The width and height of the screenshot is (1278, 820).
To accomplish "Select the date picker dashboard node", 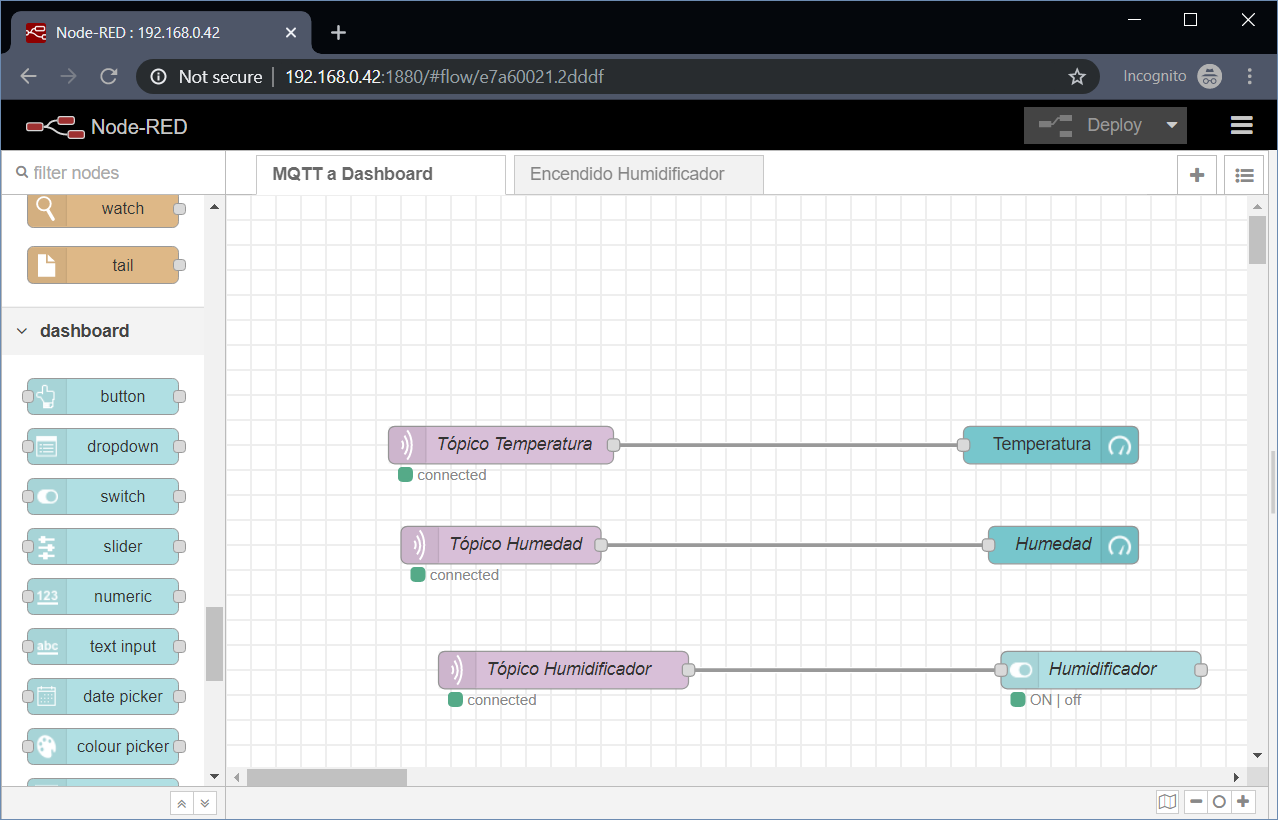I will point(103,697).
